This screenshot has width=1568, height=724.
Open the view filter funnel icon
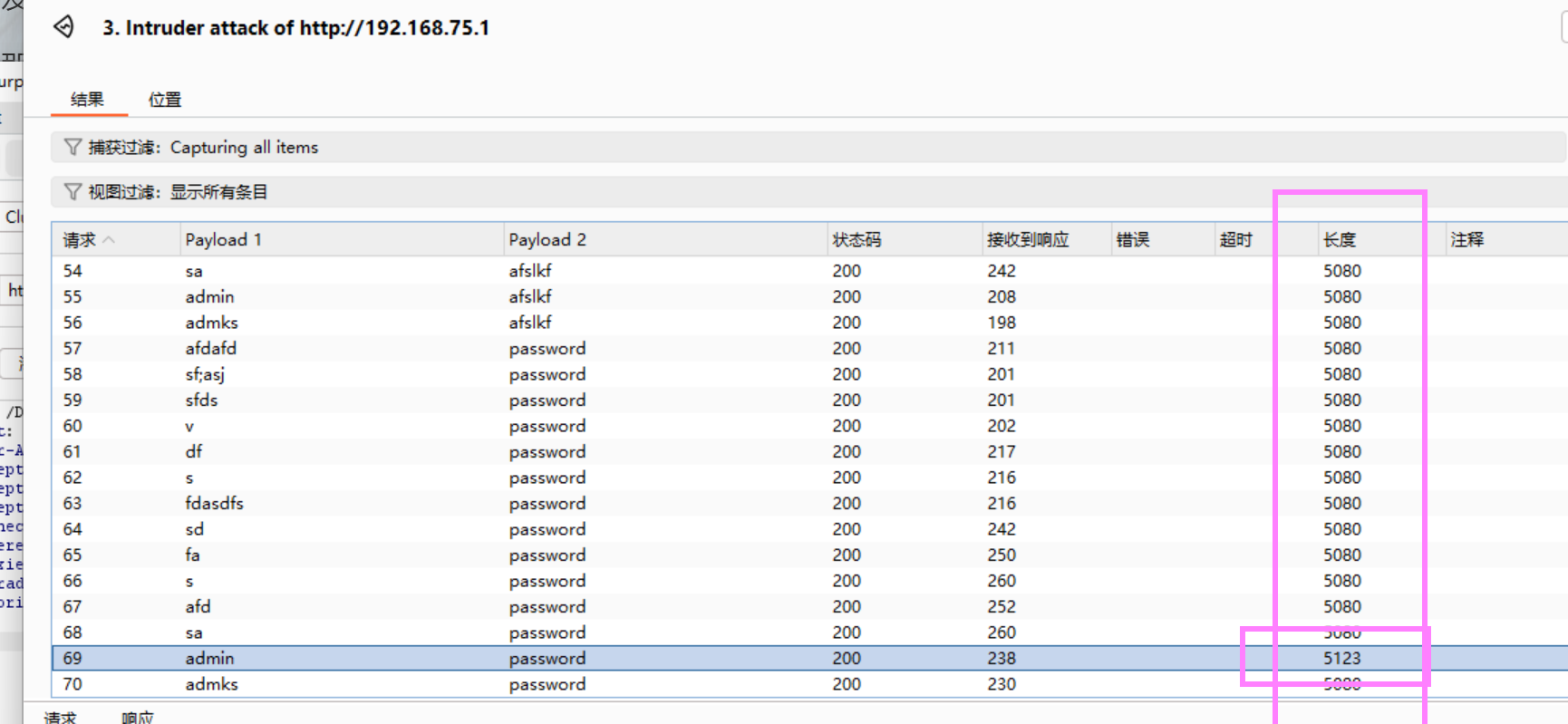click(73, 192)
